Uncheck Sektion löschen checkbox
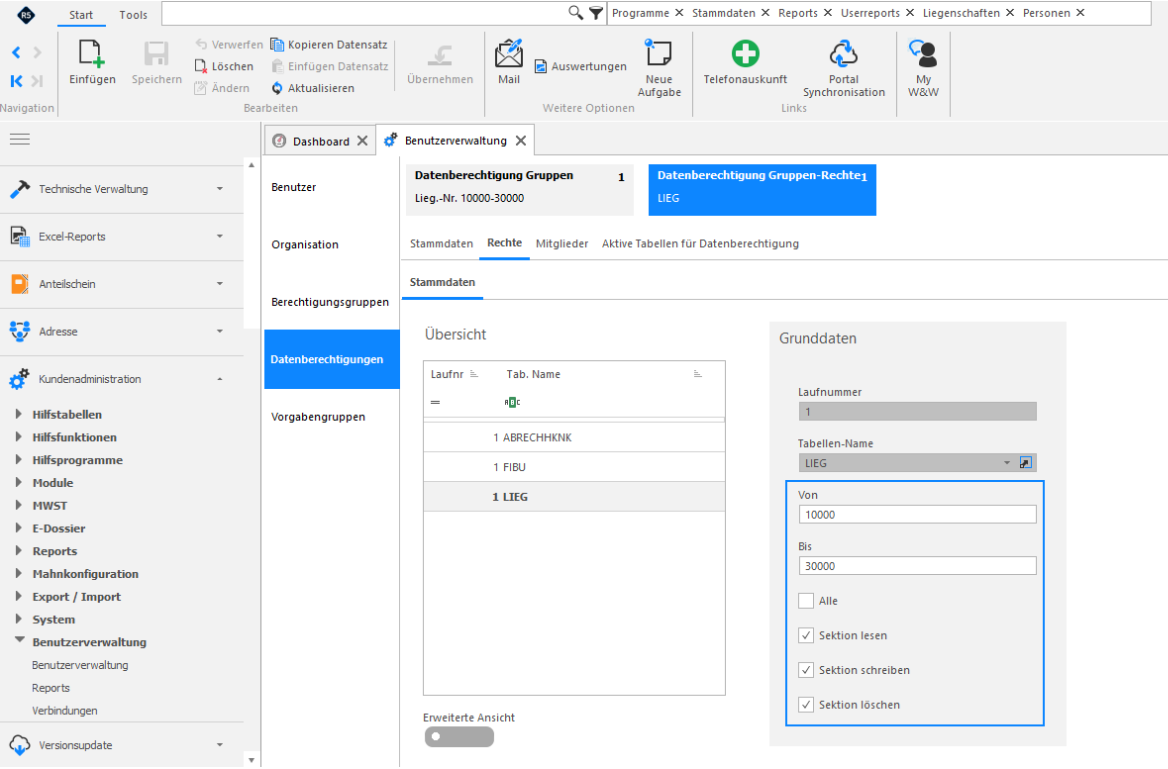The width and height of the screenshot is (1168, 769). 806,704
